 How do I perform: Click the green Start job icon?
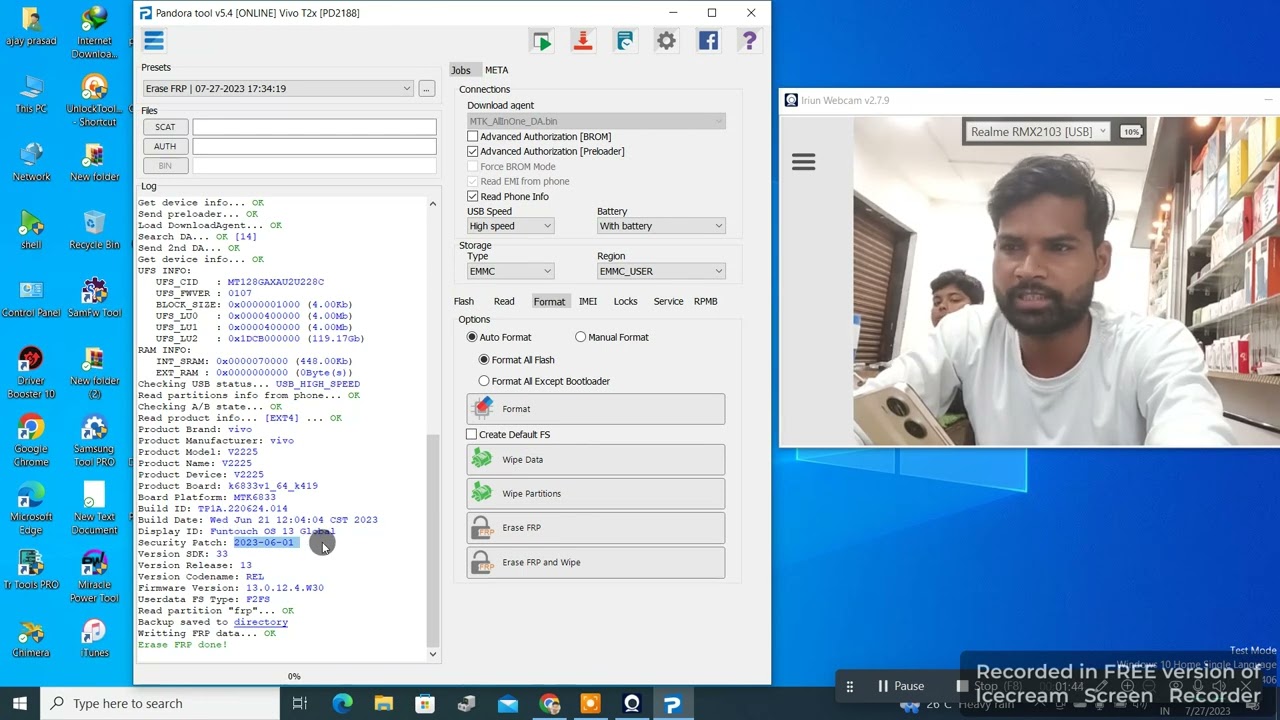point(541,41)
